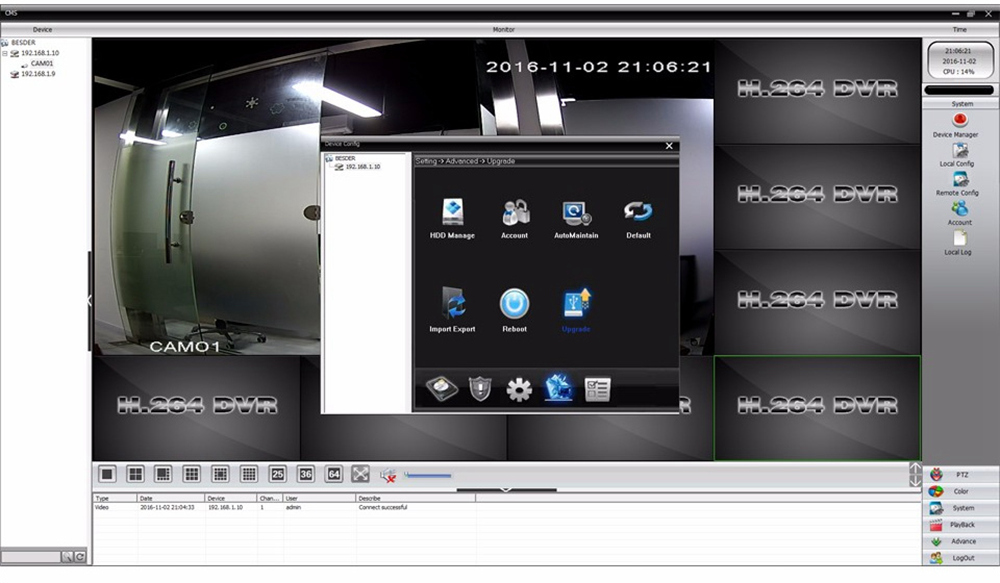Screen dimensions: 1000x583
Task: Select CAM01 in device tree
Action: click(41, 64)
